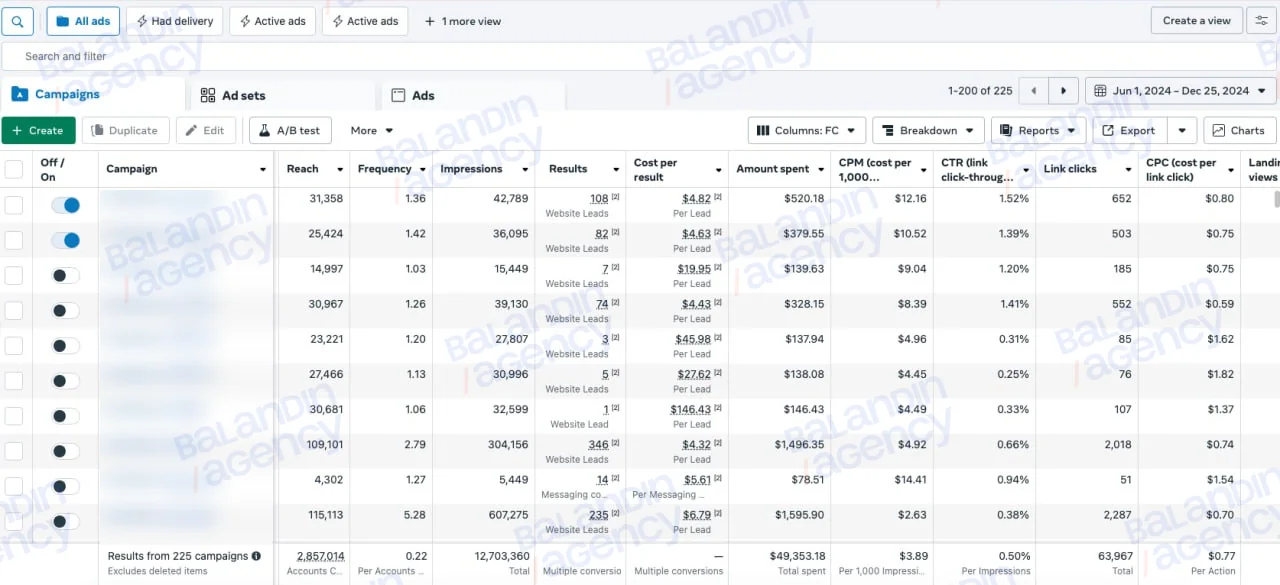Check the box for the 30,967 reach row
This screenshot has height=585, width=1280.
pos(14,311)
